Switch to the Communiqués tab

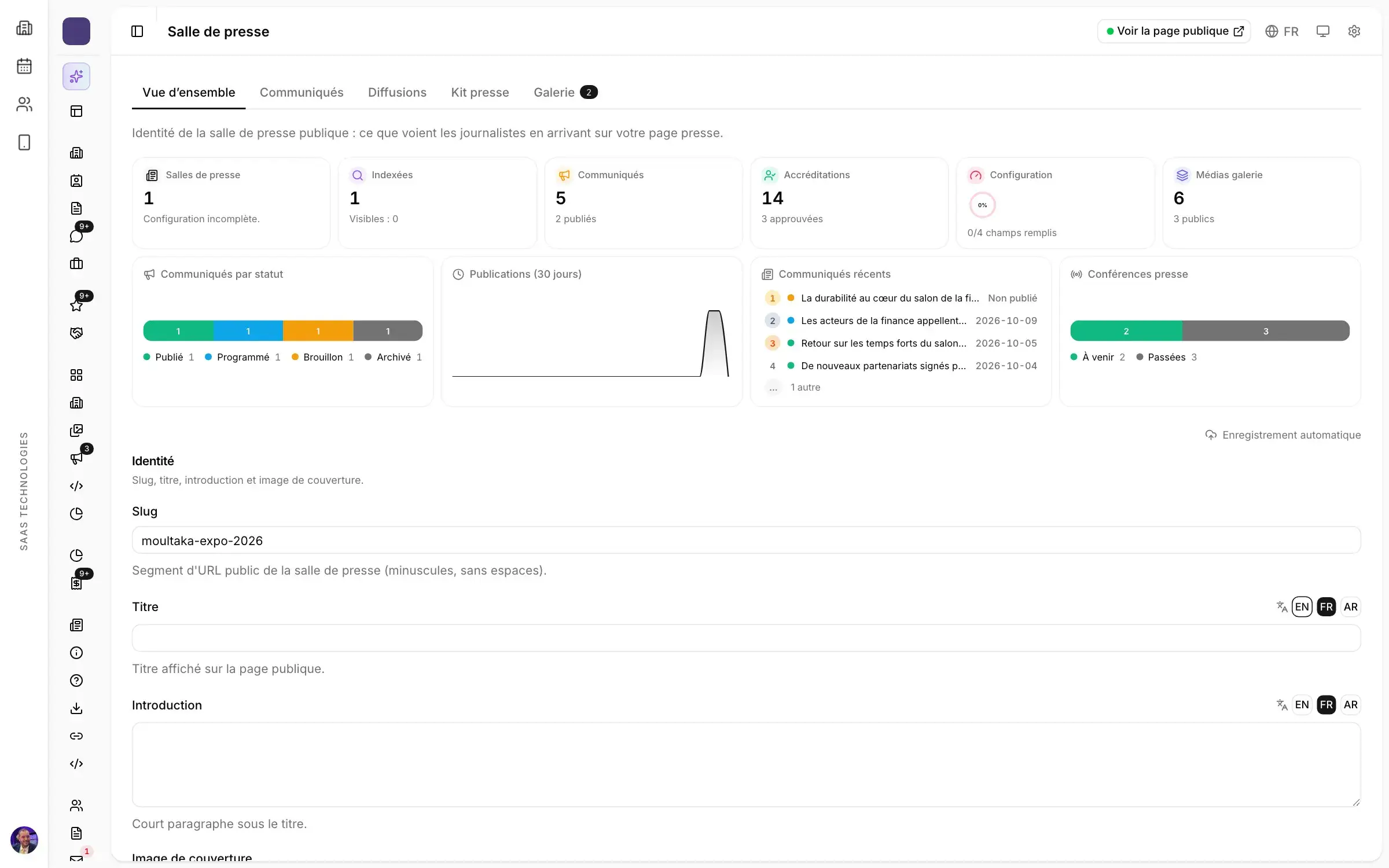tap(302, 93)
